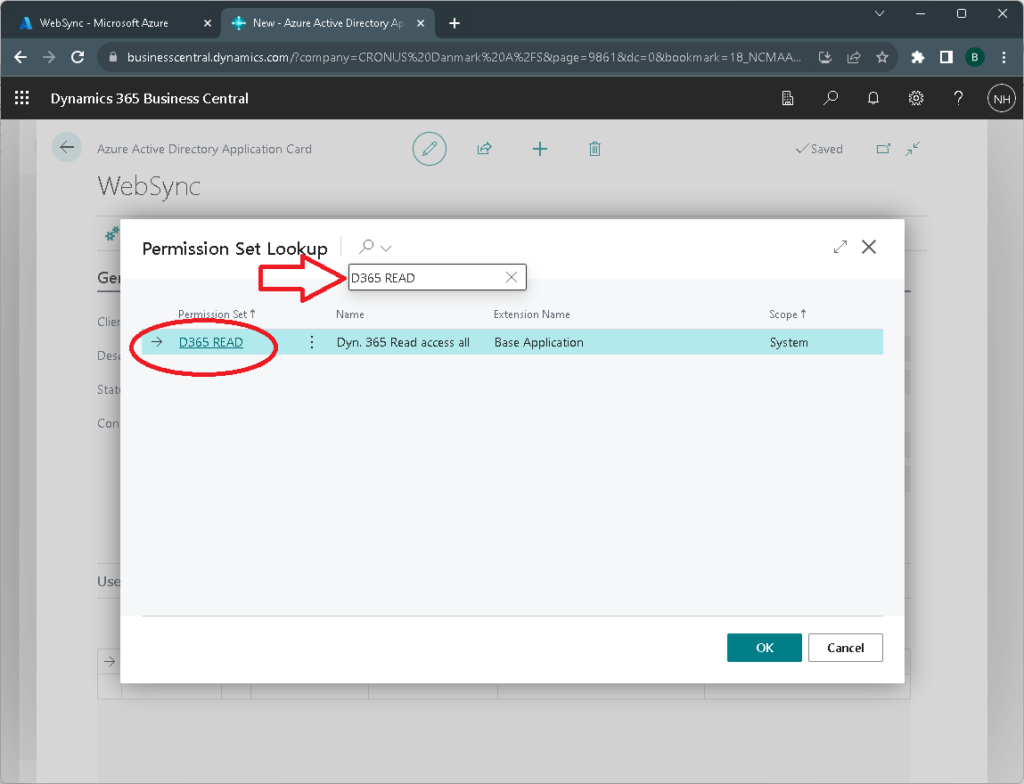Clear the D365 READ search filter
The image size is (1024, 784).
coord(511,277)
